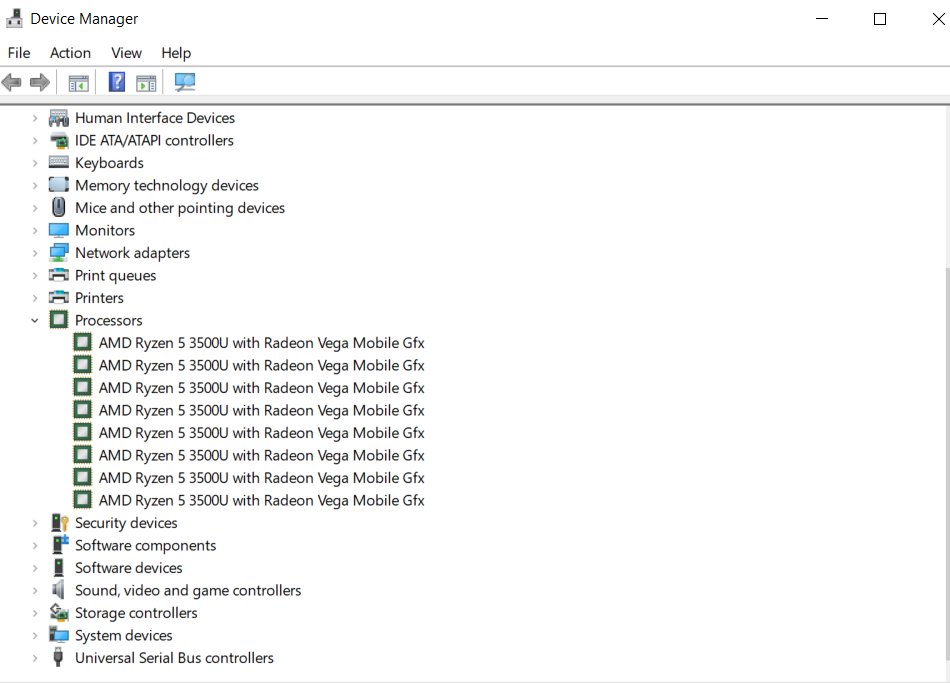
Task: Expand the IDE ATA/ATAPI controllers node
Action: (x=35, y=141)
